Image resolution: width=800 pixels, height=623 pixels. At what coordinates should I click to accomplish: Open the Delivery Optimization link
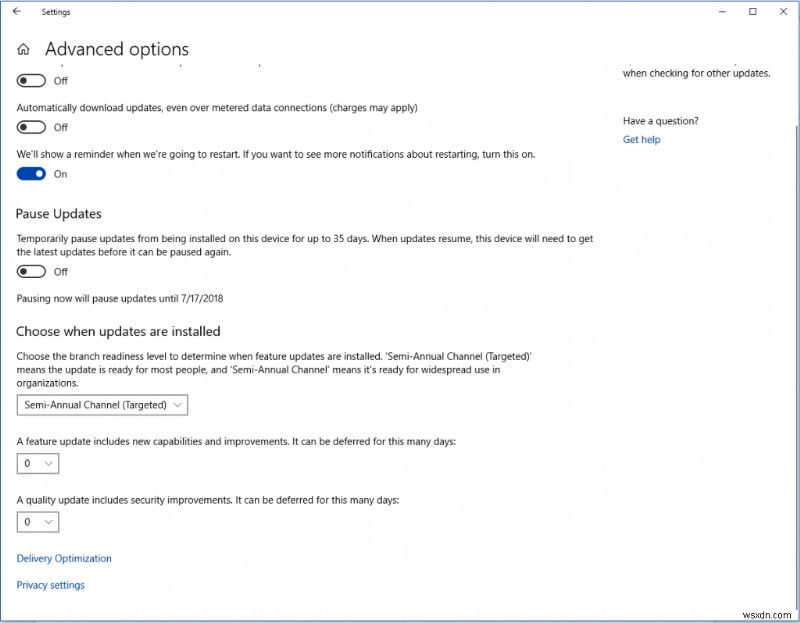[63, 558]
